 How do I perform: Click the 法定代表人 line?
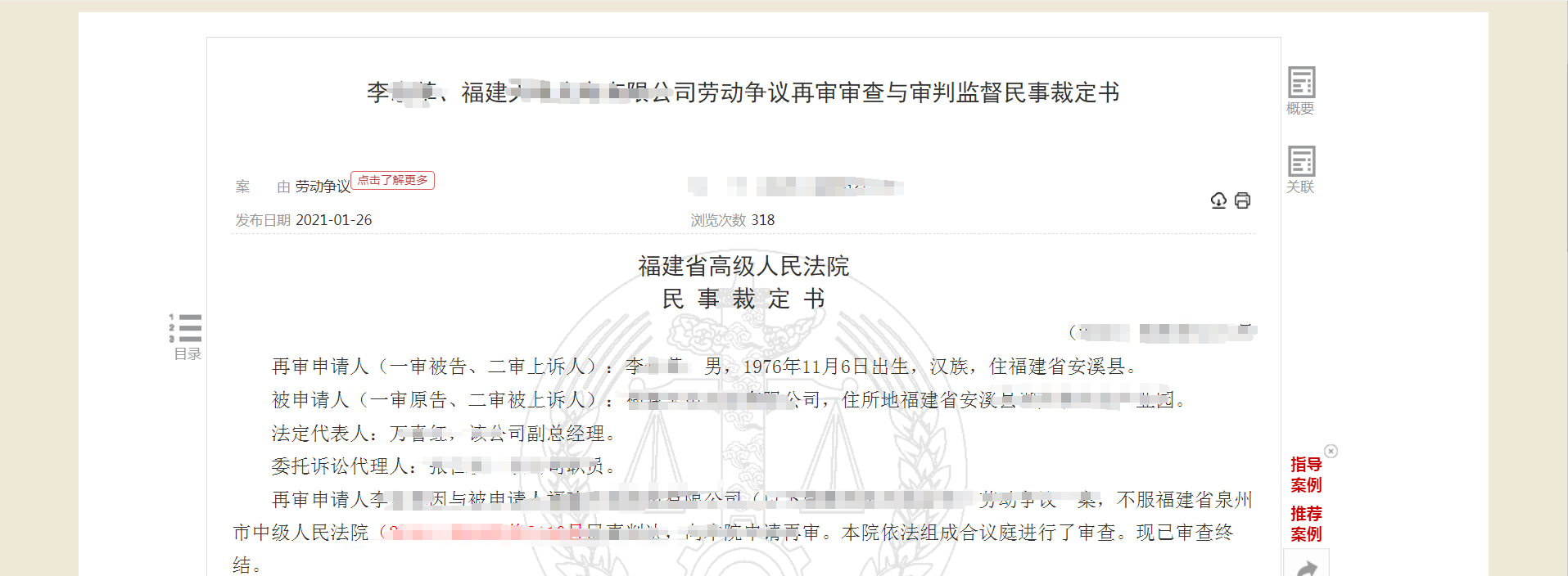(444, 434)
